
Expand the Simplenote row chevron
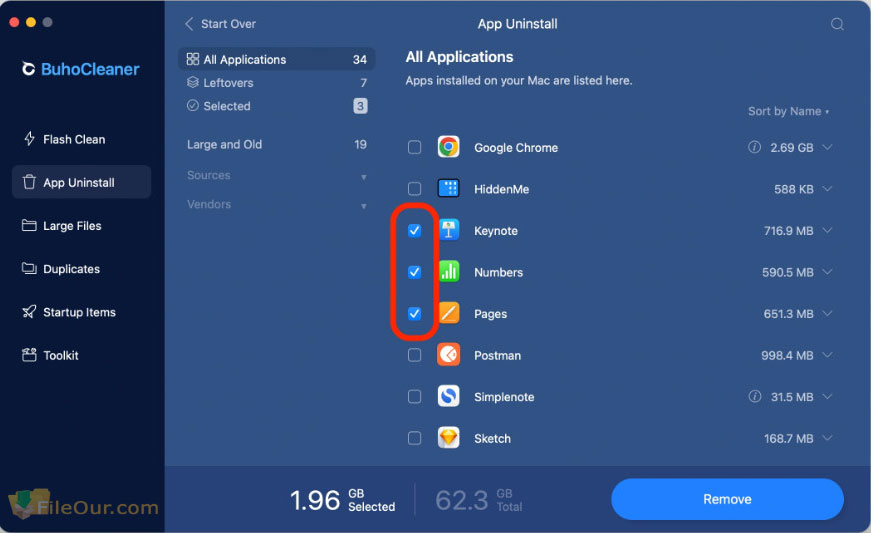pyautogui.click(x=827, y=396)
